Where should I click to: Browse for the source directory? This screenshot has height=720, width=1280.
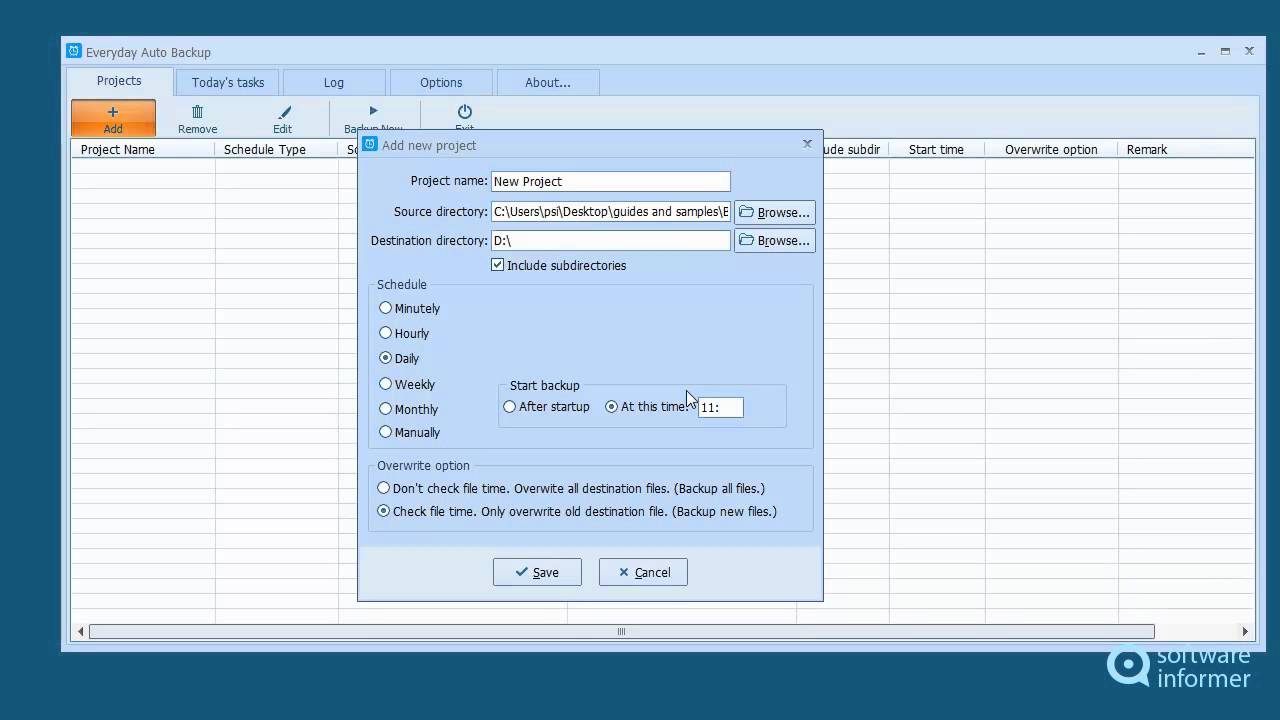pyautogui.click(x=775, y=212)
